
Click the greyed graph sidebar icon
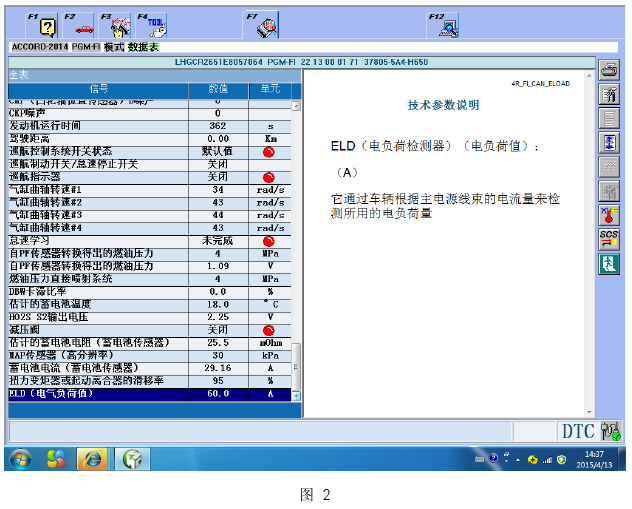(x=609, y=167)
